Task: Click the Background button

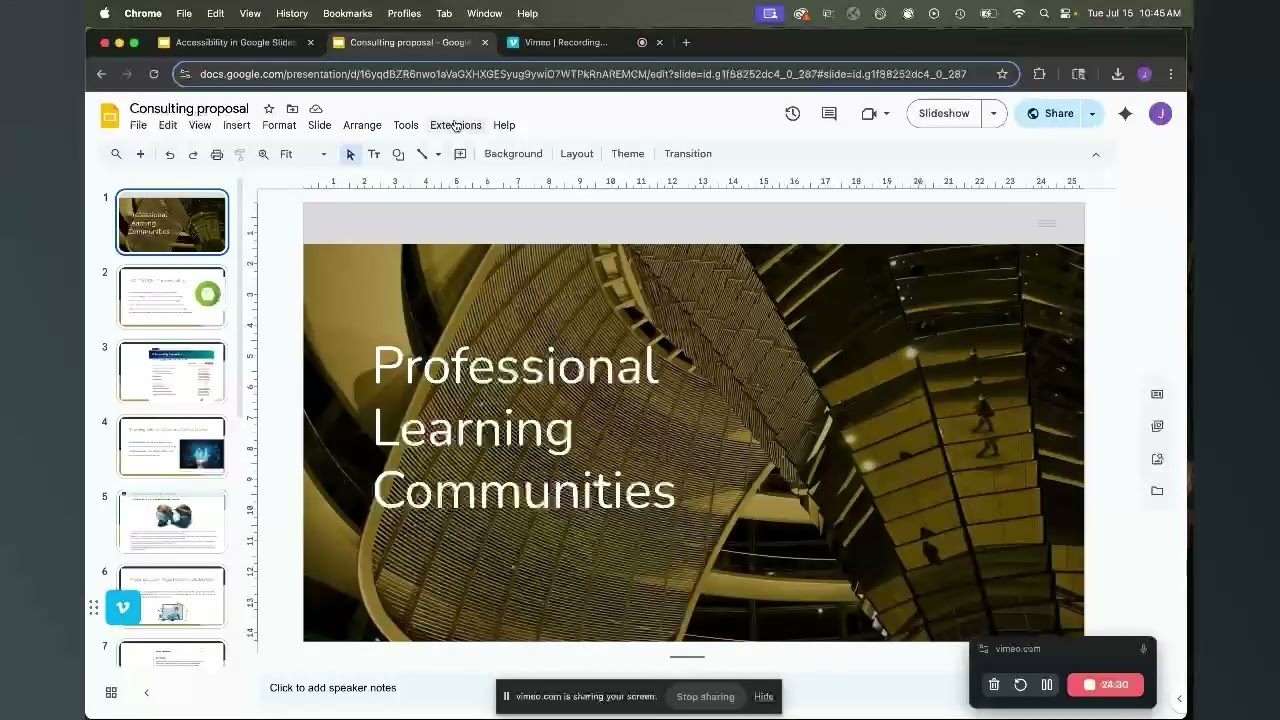Action: click(513, 154)
